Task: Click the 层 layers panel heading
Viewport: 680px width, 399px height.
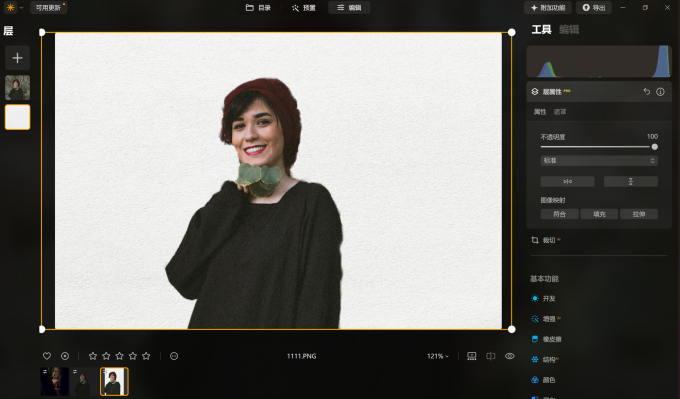Action: [8, 31]
